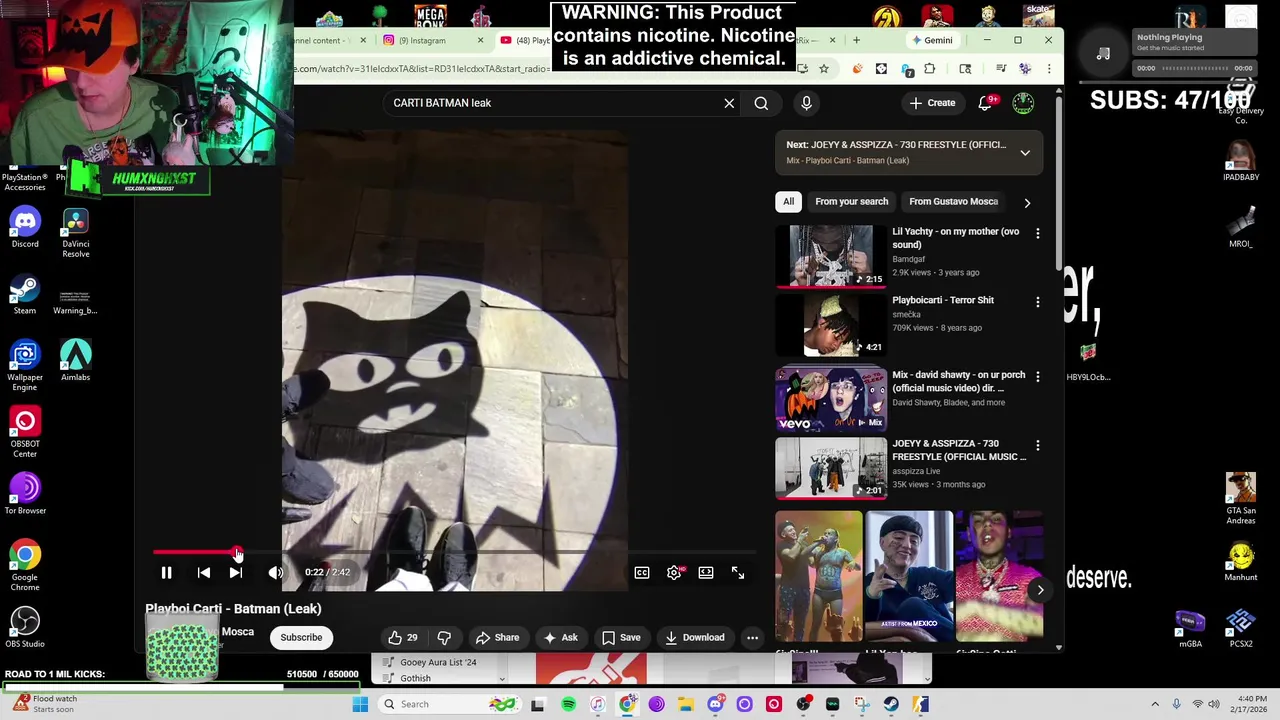The height and width of the screenshot is (720, 1280).
Task: Open video player settings gear
Action: [x=674, y=572]
